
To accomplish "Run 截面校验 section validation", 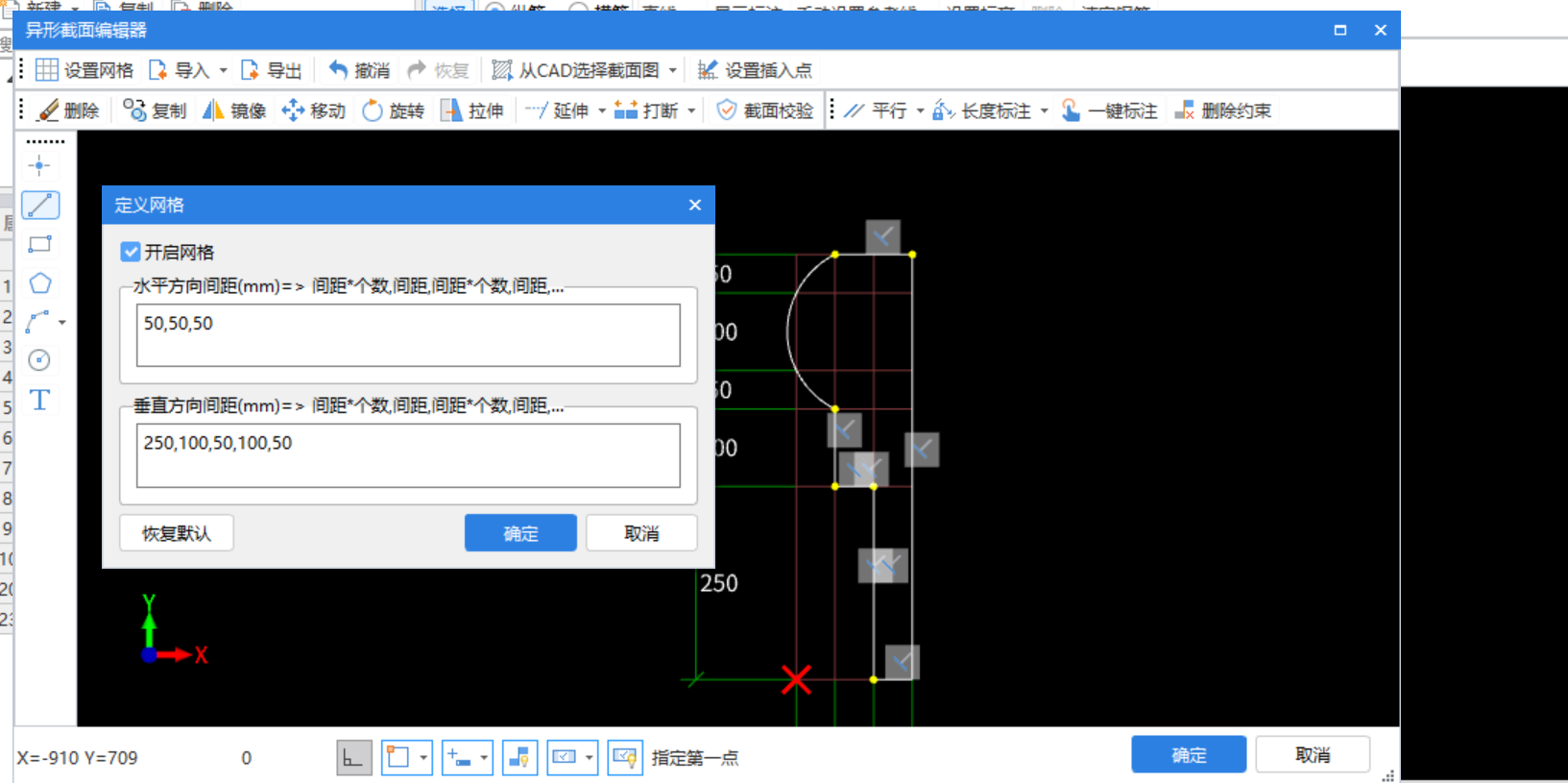I will 765,110.
